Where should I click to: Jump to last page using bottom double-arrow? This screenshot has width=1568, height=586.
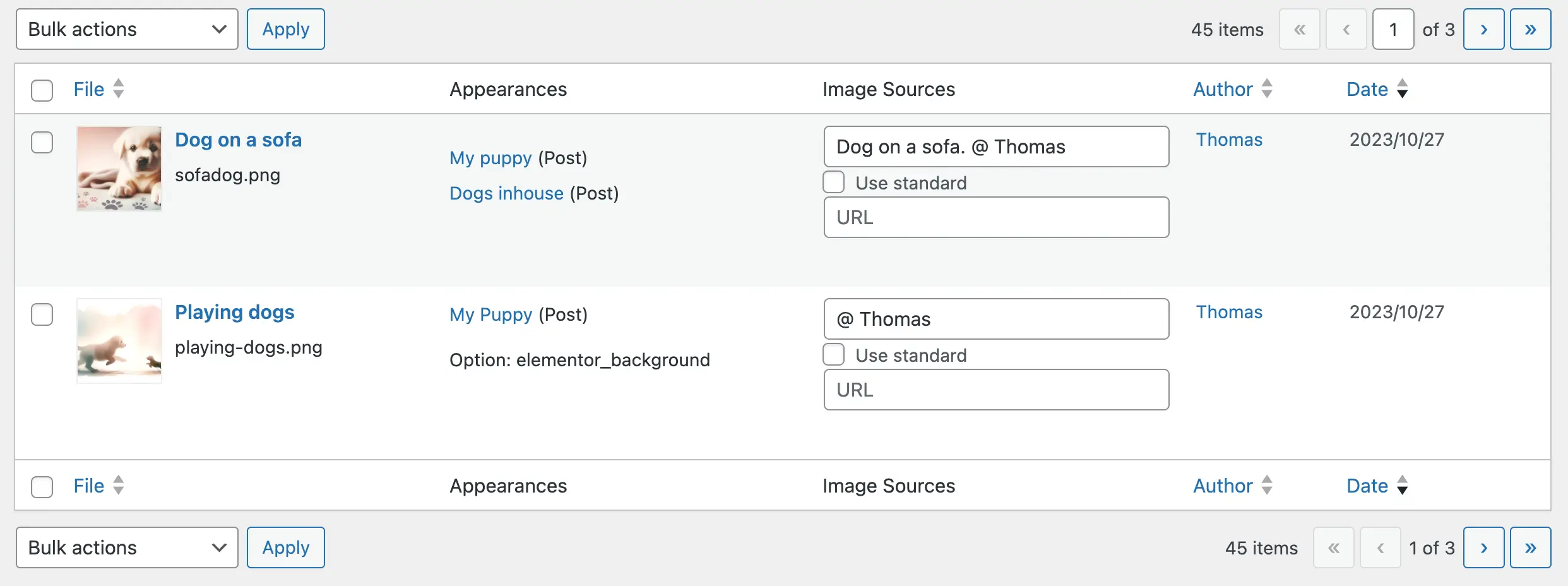(x=1530, y=547)
